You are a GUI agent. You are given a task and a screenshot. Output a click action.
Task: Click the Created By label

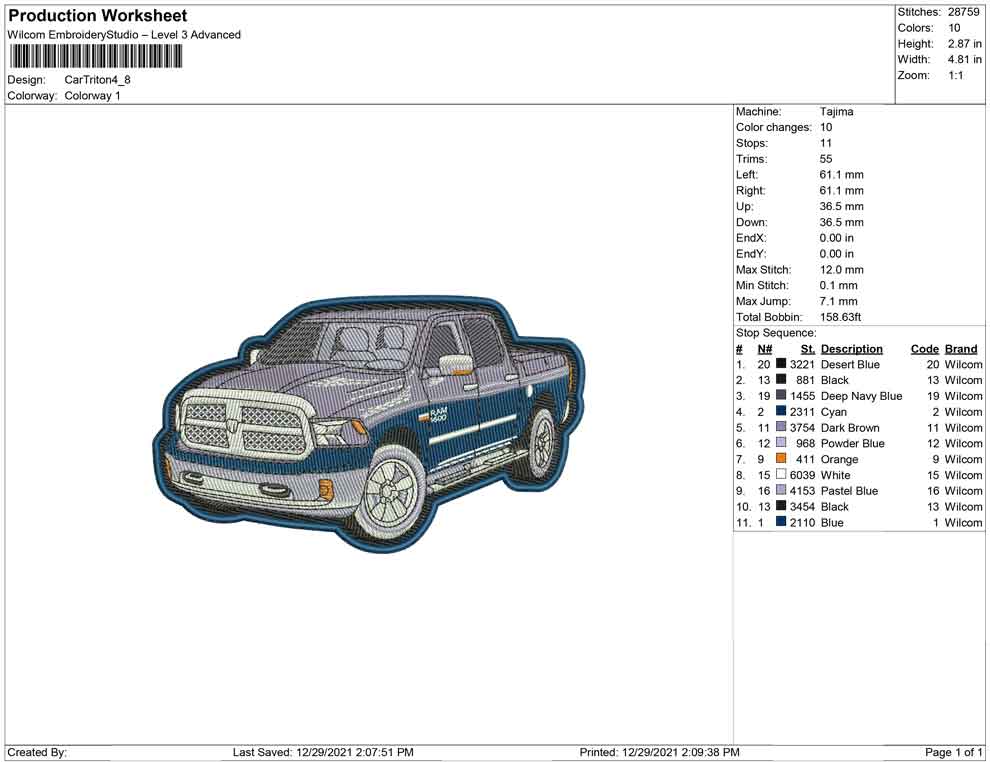coord(37,752)
